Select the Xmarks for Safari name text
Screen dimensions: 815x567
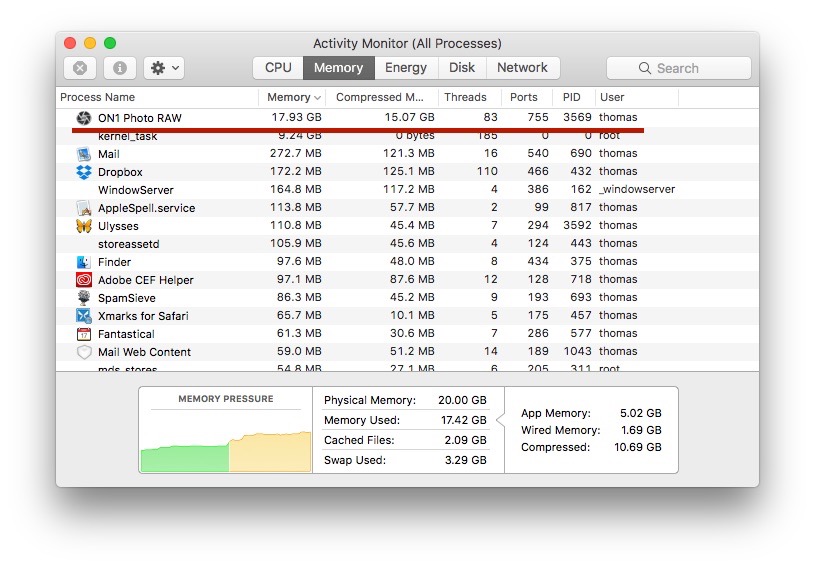point(143,316)
